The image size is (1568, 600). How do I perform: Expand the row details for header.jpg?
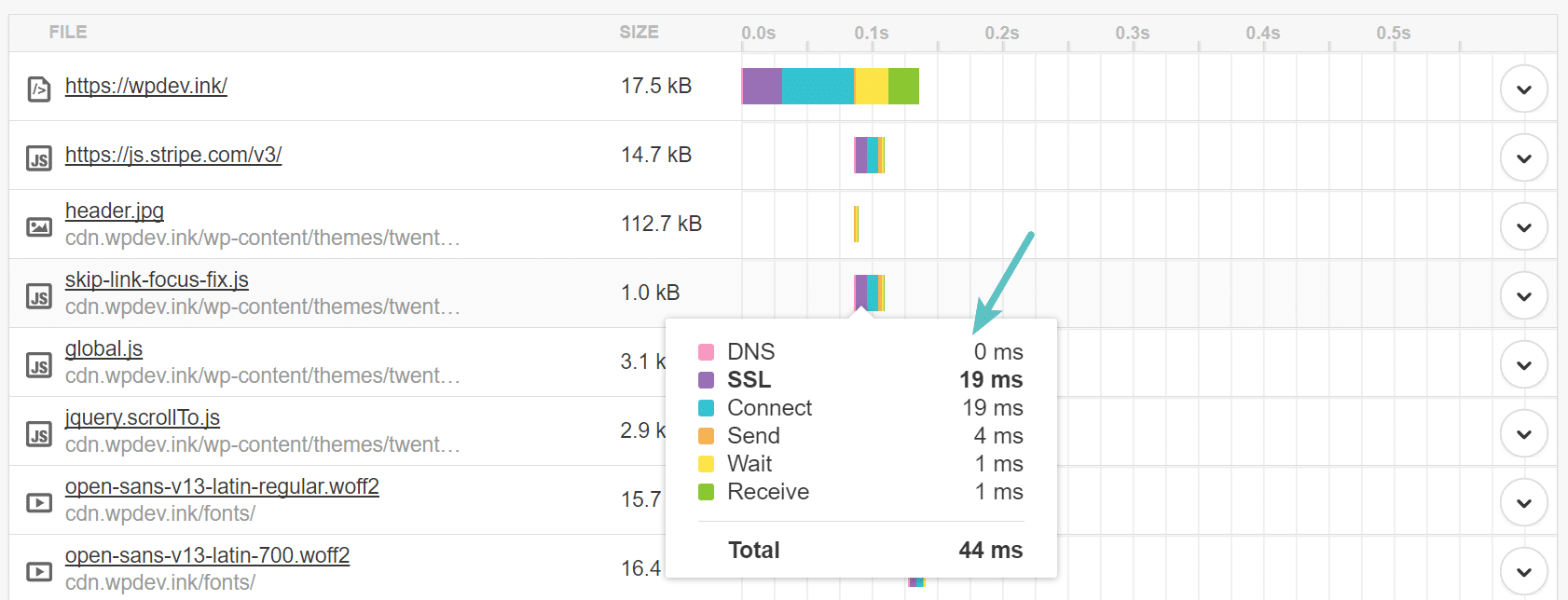pos(1523,226)
